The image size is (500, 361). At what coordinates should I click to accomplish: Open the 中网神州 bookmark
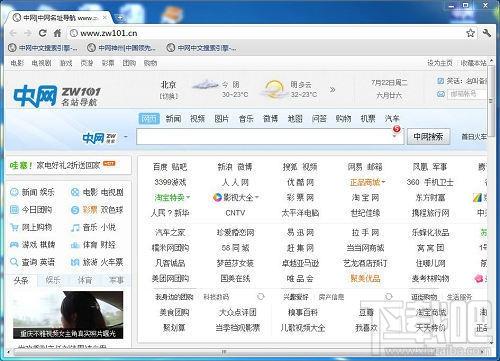pyautogui.click(x=122, y=48)
